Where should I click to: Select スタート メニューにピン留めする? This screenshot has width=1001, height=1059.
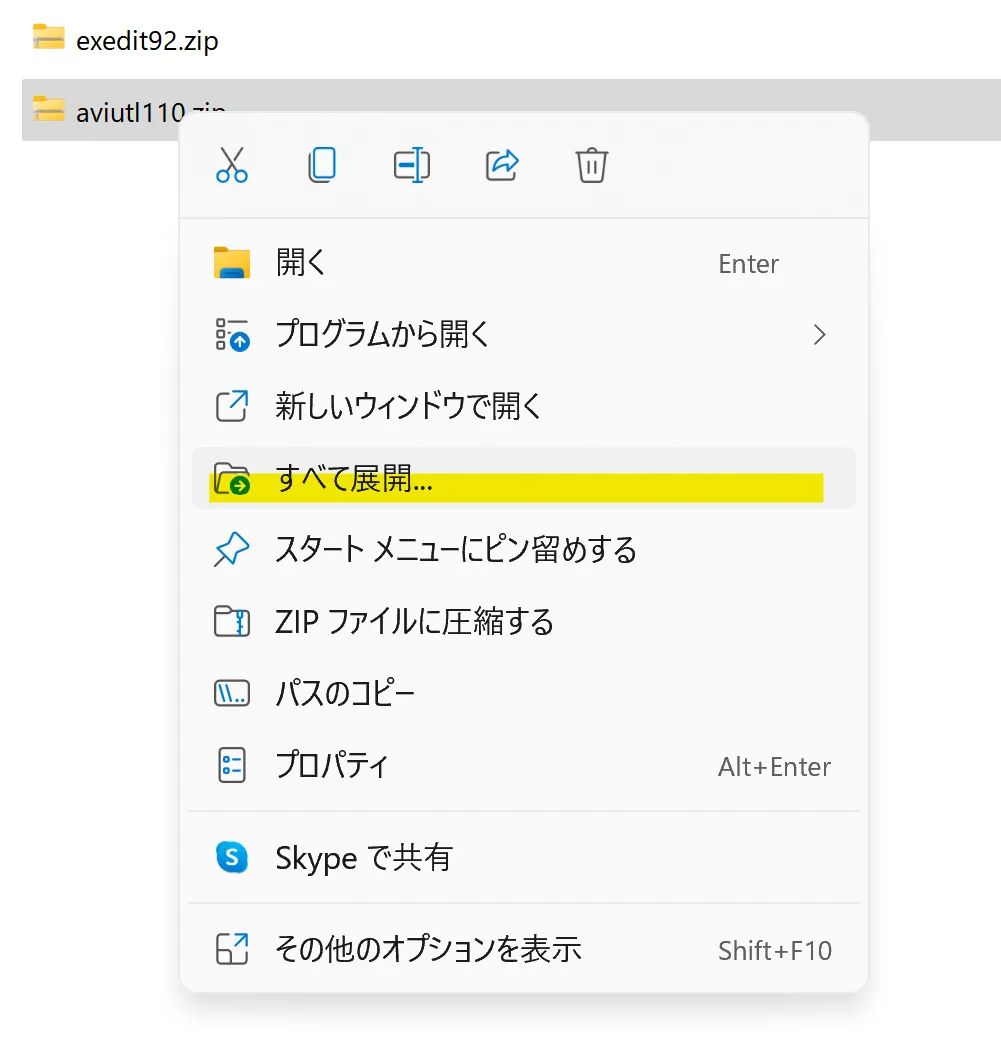click(523, 550)
